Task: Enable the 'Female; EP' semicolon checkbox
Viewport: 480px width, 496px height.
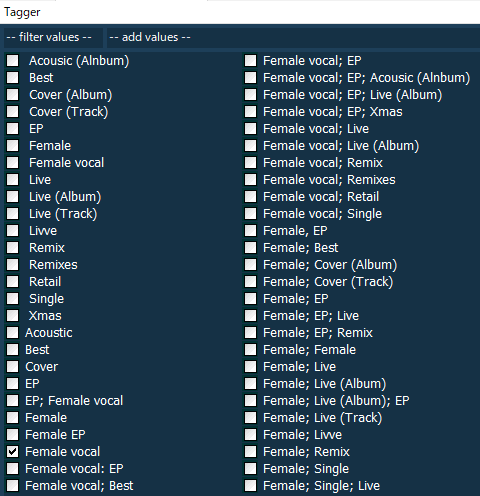Action: pos(250,298)
